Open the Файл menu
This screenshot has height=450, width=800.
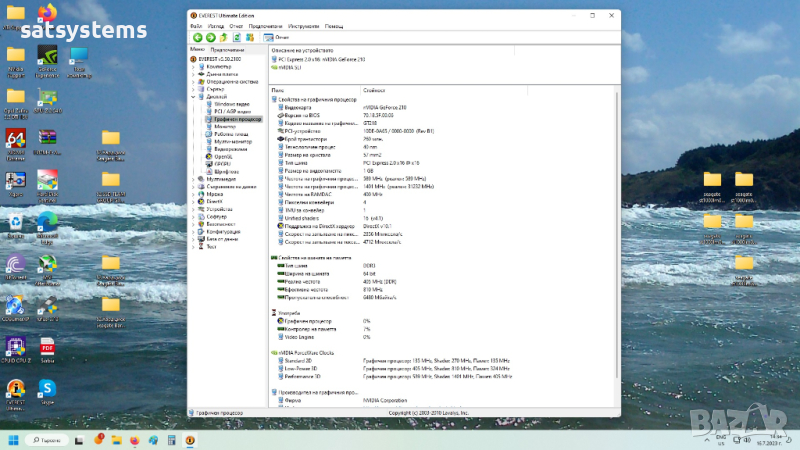pos(196,25)
